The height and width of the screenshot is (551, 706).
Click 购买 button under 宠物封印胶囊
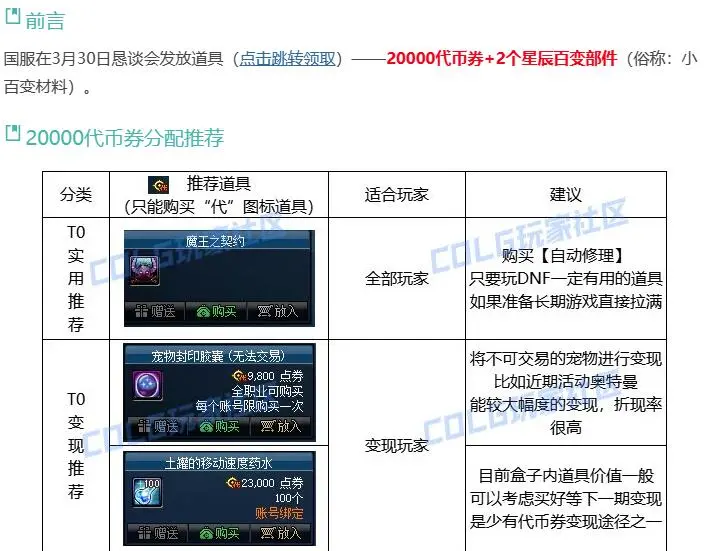pyautogui.click(x=219, y=426)
